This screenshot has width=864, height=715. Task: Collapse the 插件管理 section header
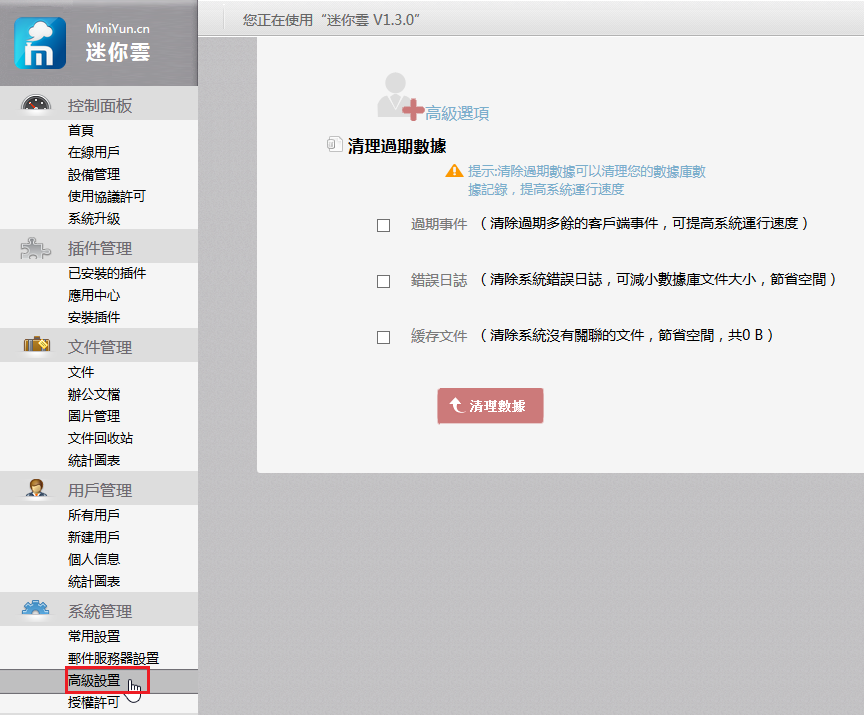click(x=99, y=247)
